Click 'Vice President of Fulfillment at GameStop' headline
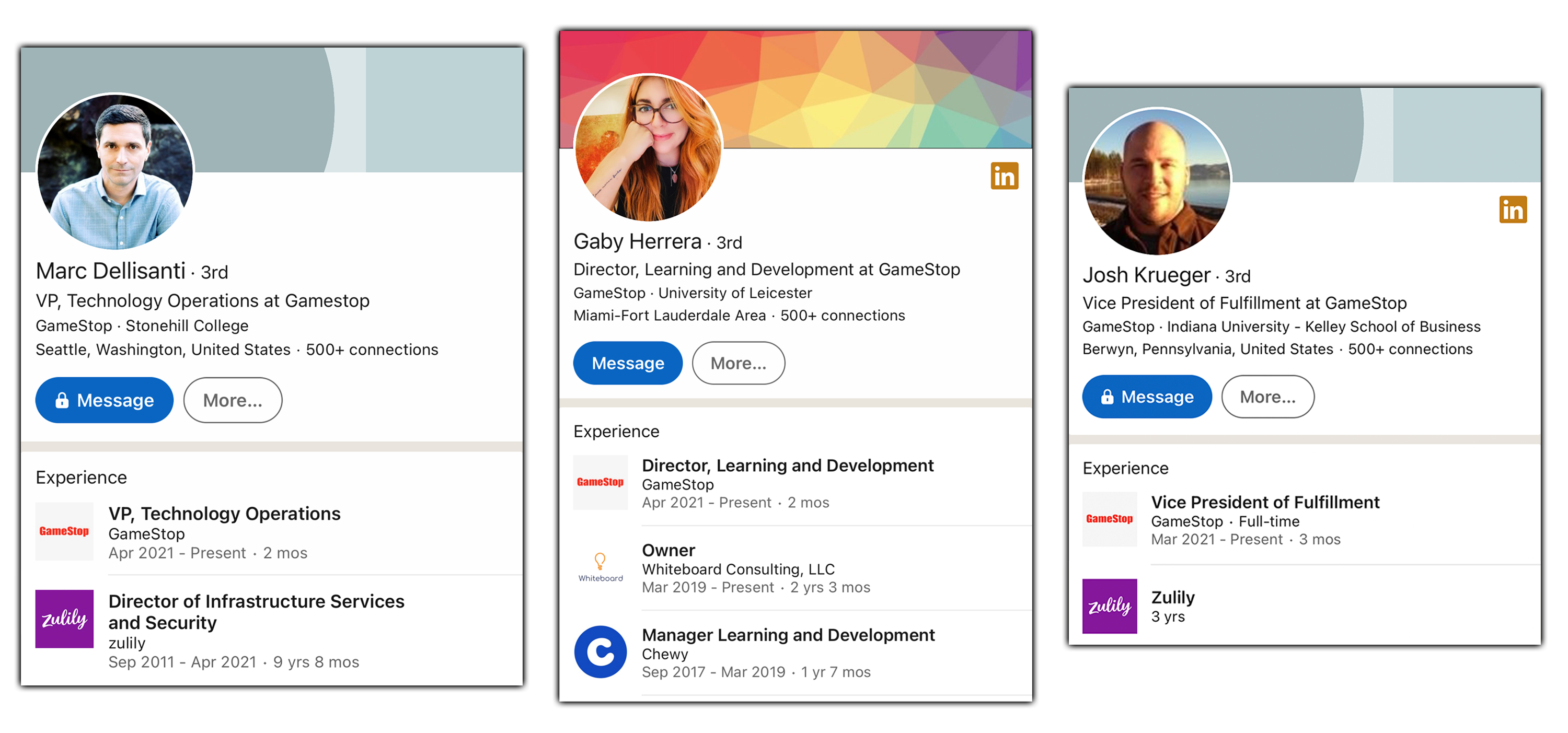Image resolution: width=1568 pixels, height=733 pixels. tap(1244, 303)
